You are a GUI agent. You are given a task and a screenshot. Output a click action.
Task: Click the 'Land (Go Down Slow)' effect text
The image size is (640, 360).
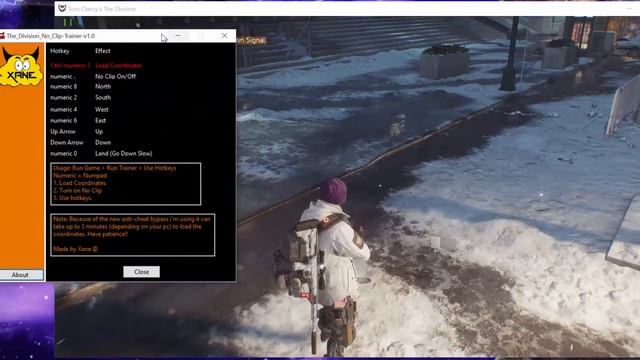click(x=124, y=153)
